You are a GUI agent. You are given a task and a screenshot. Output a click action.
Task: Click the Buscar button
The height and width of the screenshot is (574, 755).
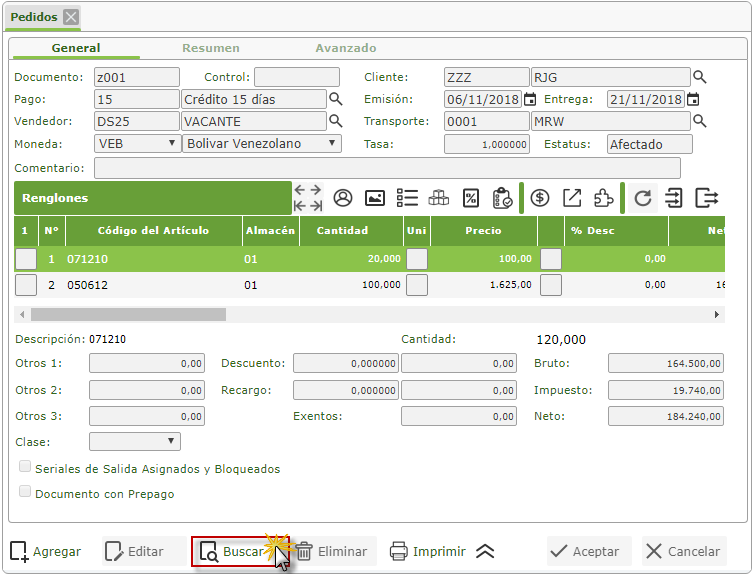234,551
